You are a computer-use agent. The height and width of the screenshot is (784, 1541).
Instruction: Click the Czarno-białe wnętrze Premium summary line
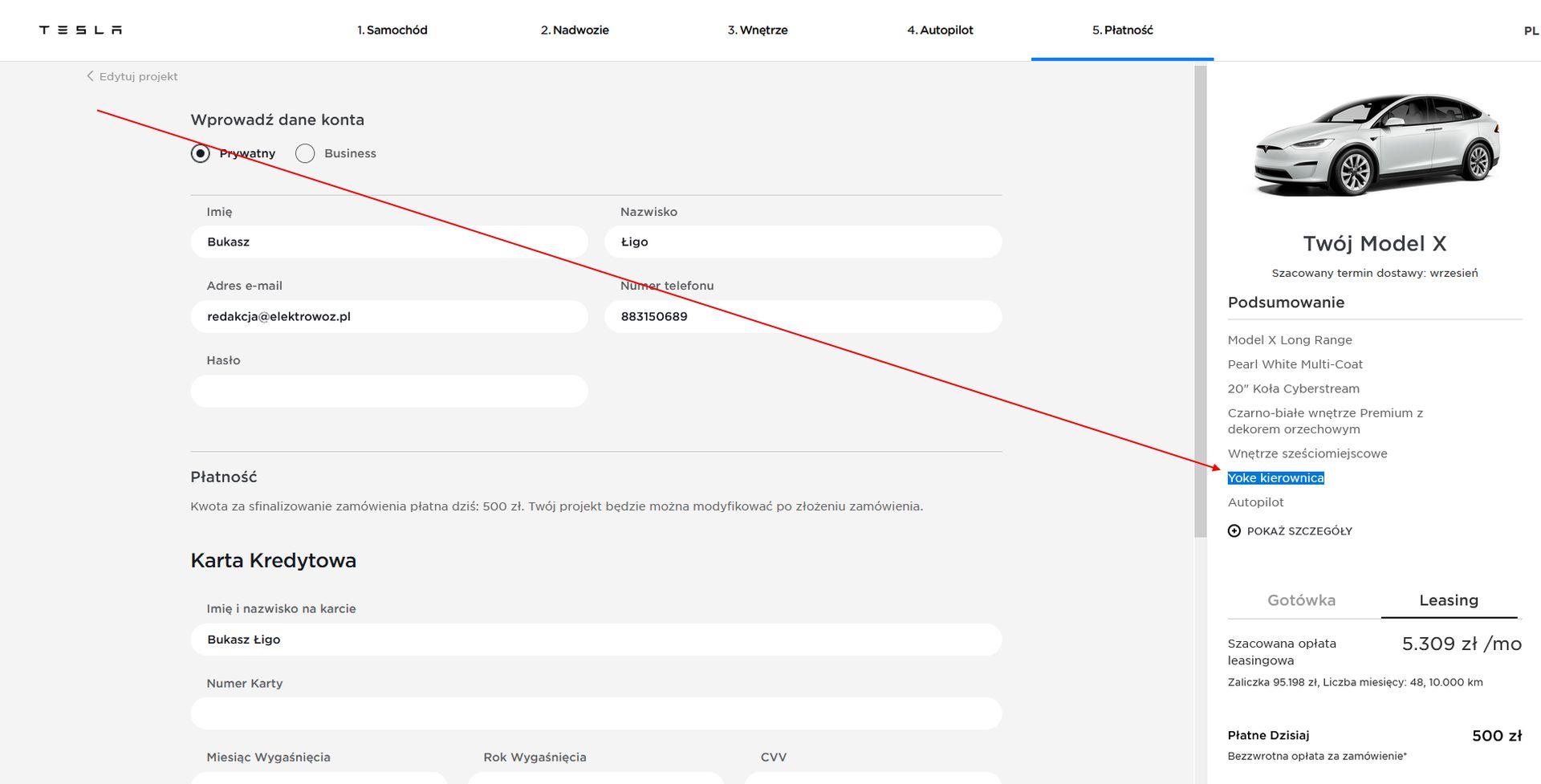pos(1325,420)
